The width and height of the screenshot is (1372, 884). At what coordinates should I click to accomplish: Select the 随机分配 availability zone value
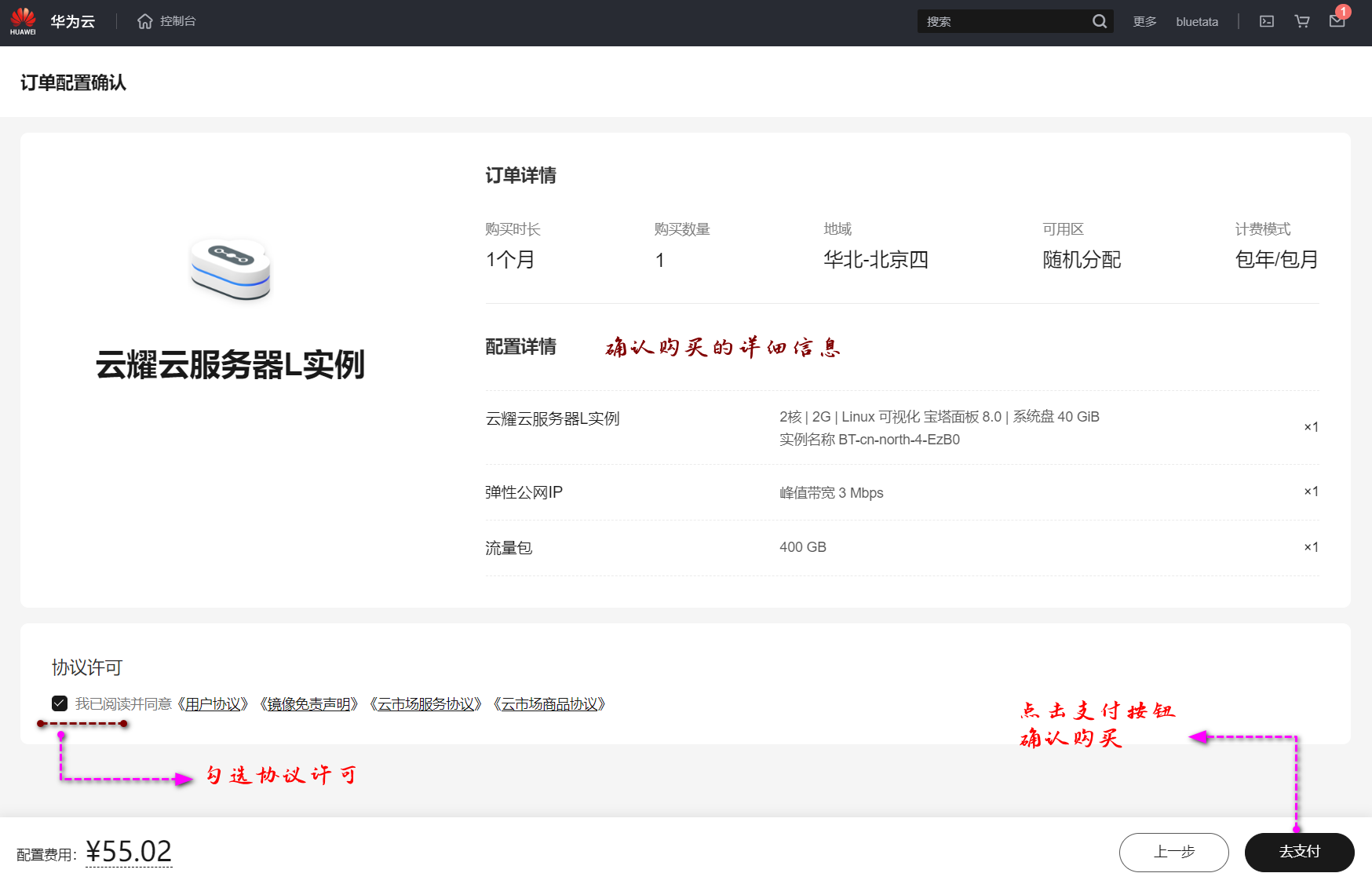click(x=1082, y=259)
